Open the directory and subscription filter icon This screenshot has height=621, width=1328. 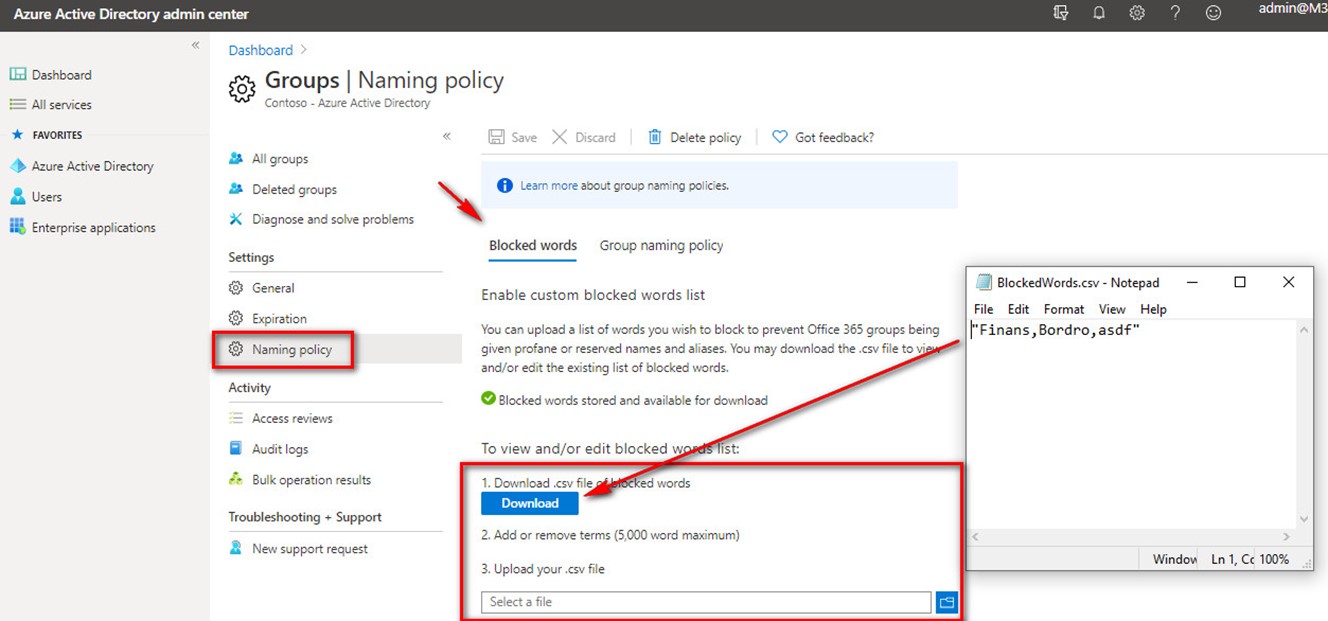pyautogui.click(x=1061, y=13)
